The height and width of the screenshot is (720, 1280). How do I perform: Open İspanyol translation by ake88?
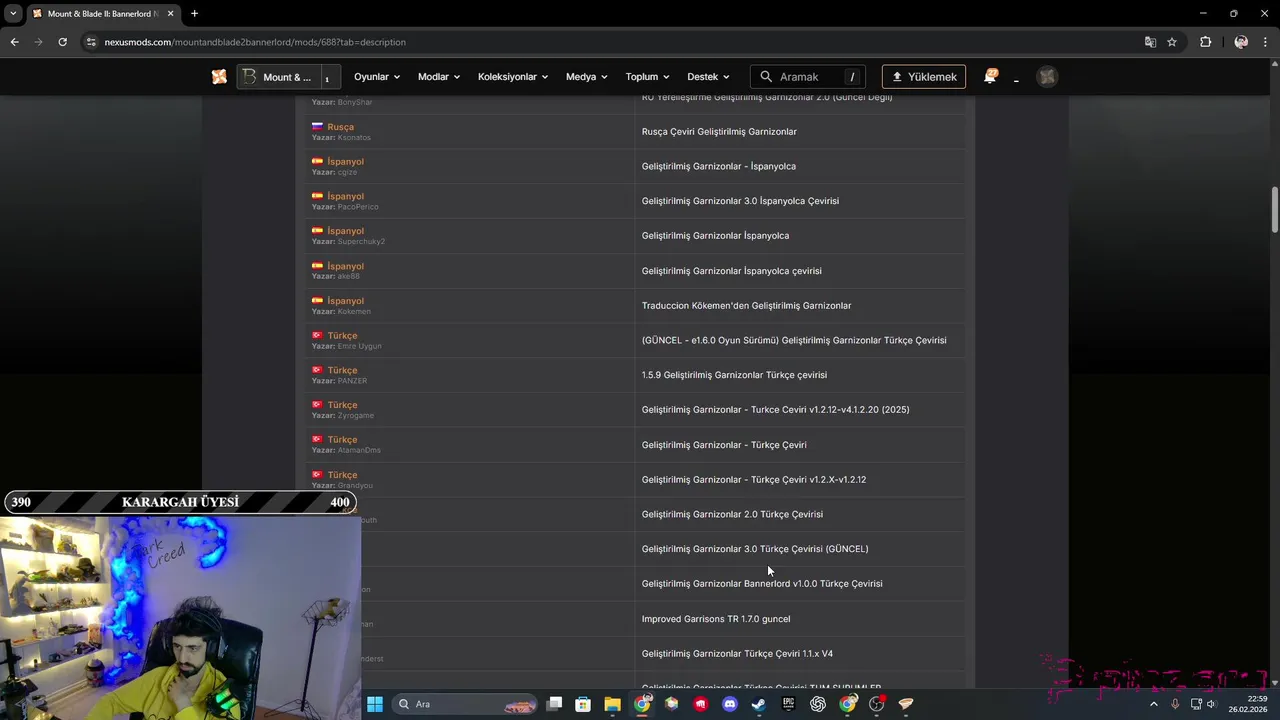pos(345,266)
